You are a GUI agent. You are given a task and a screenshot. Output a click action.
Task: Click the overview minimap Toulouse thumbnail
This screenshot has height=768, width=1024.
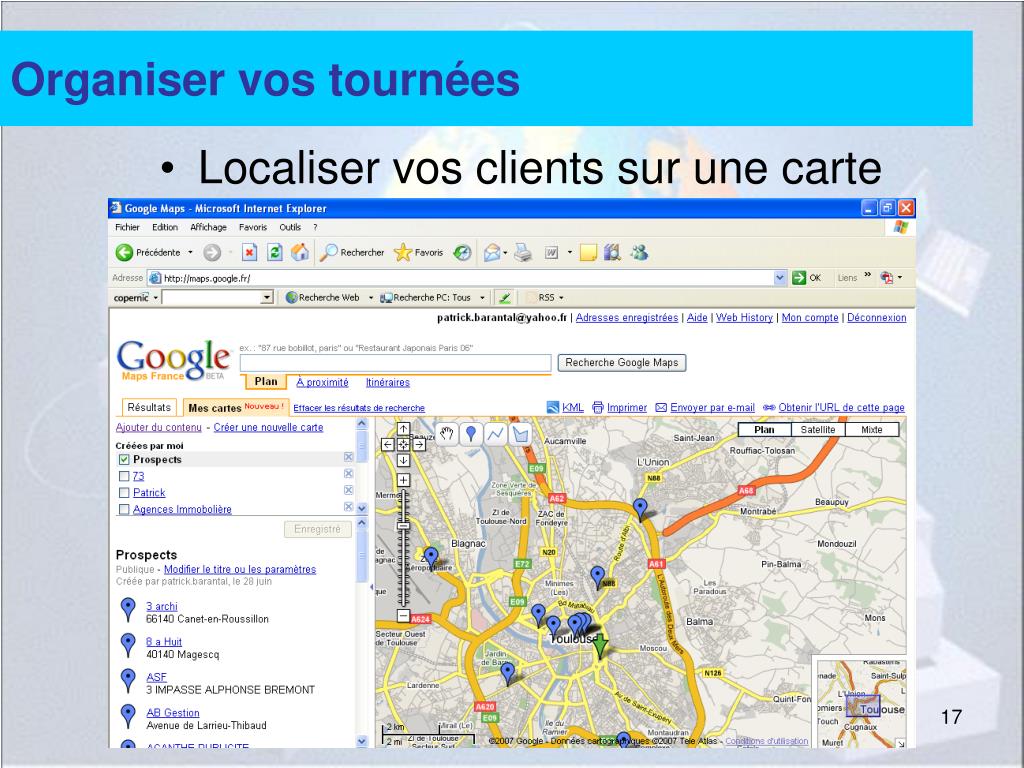861,703
